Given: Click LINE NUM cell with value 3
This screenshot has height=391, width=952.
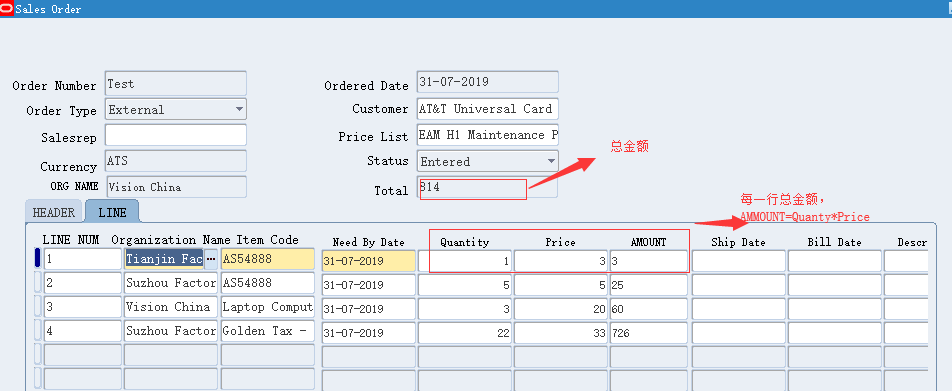Looking at the screenshot, I should 83,307.
